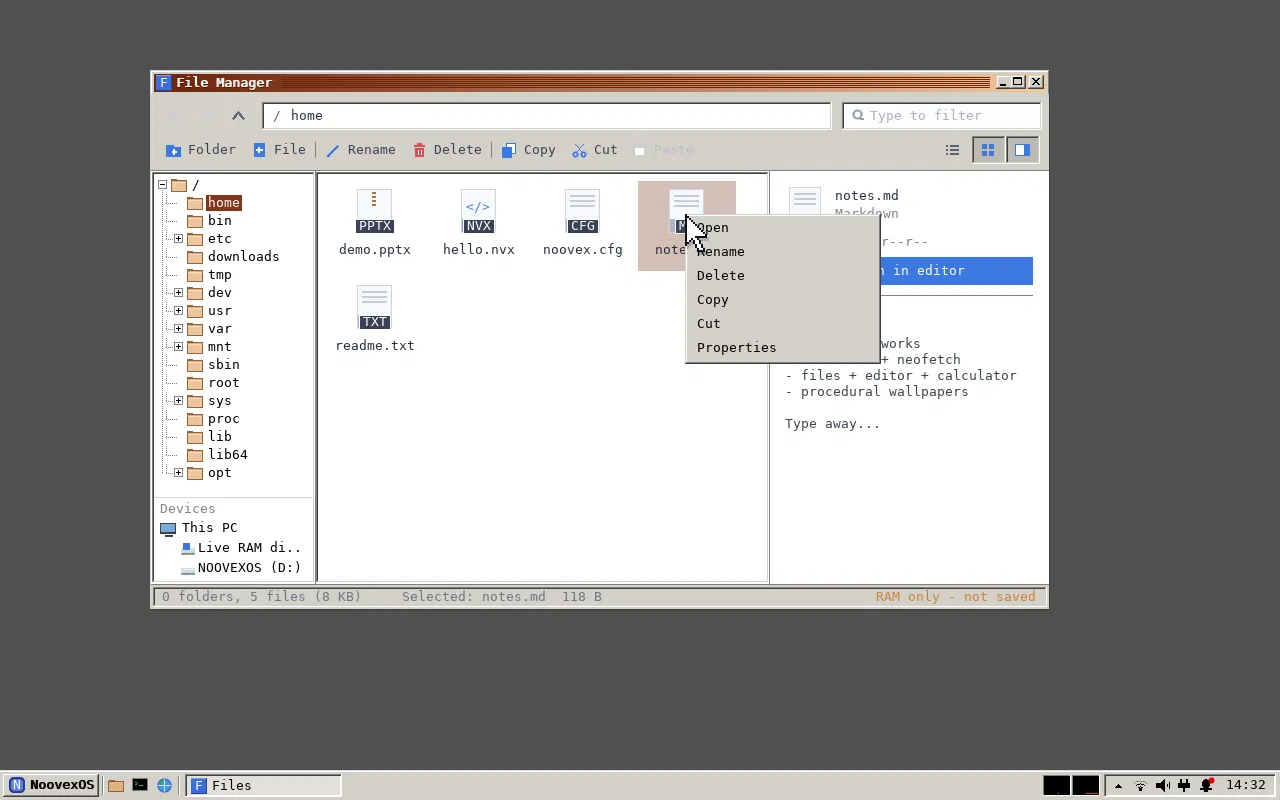Open the notification tray icon with red dot
The height and width of the screenshot is (800, 1280).
coord(1207,786)
